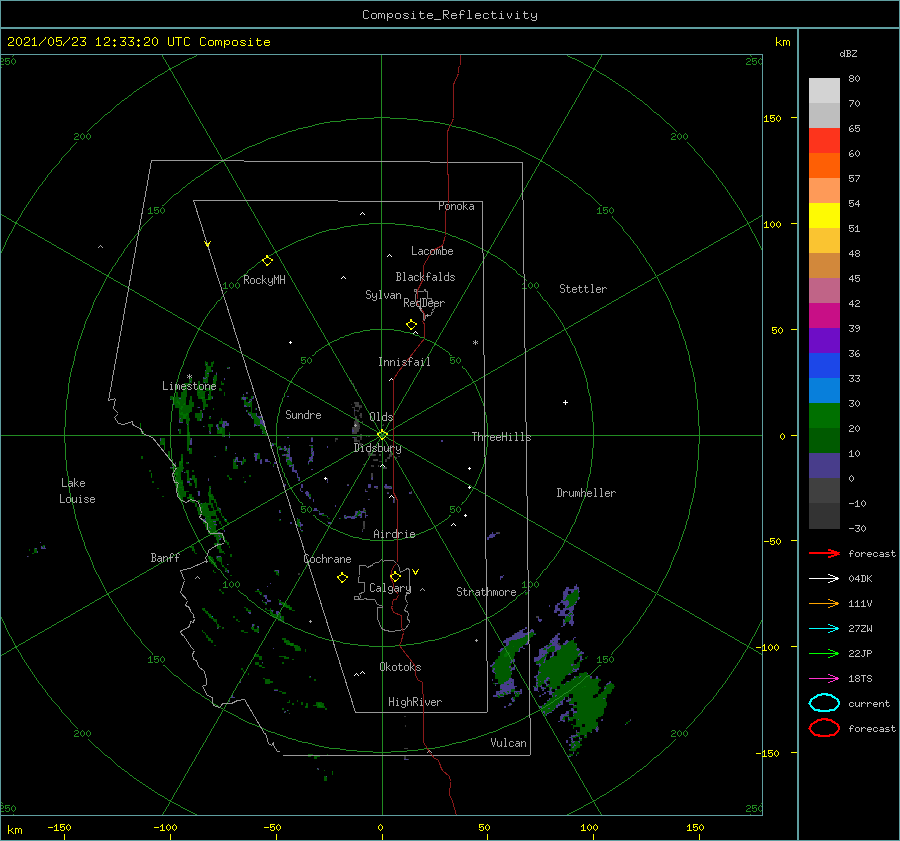Select the yellow diamond marker below RedDeer
The height and width of the screenshot is (841, 900).
coord(412,325)
